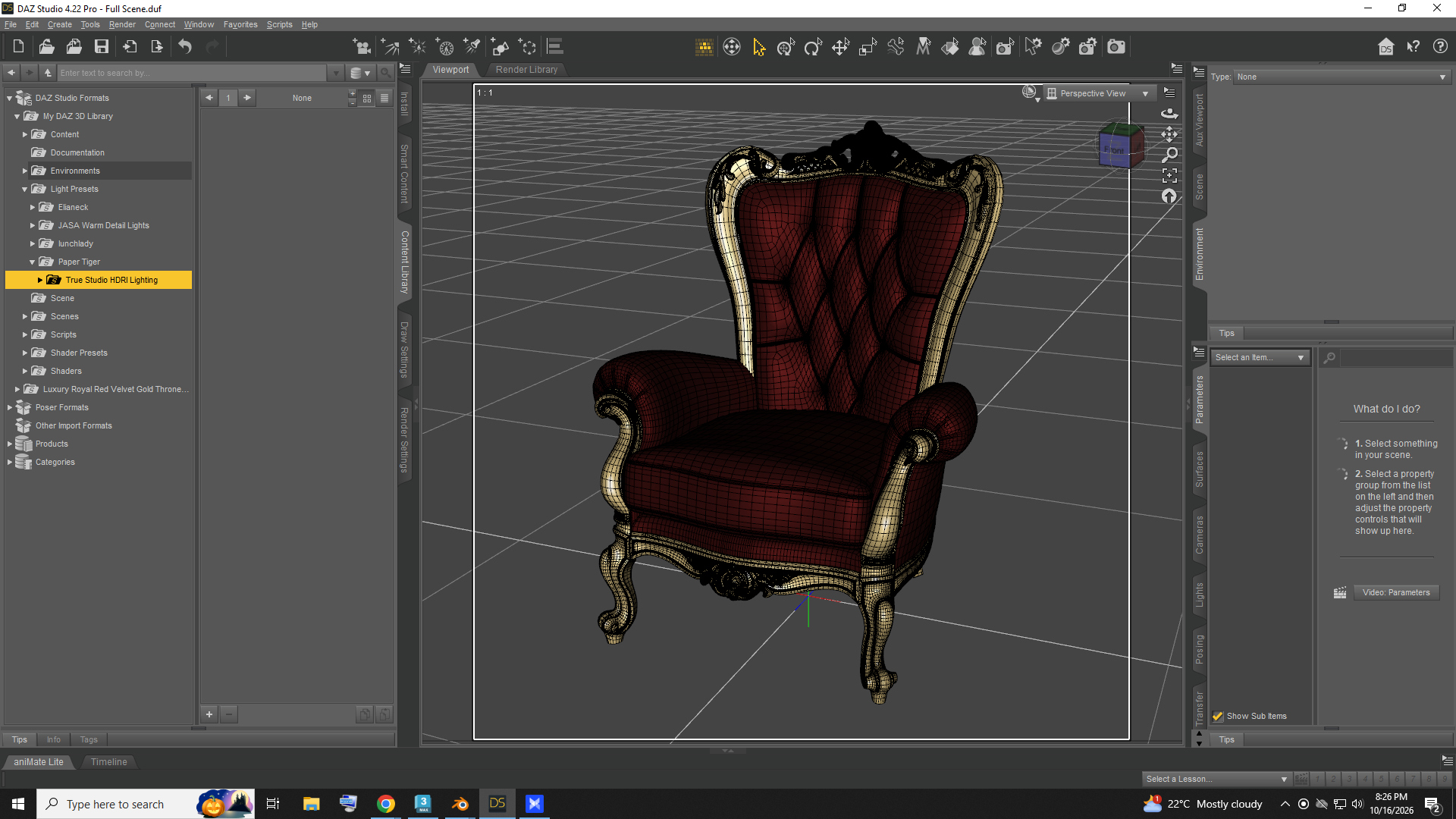
Task: Click the viewport pan control icon
Action: point(1169,134)
